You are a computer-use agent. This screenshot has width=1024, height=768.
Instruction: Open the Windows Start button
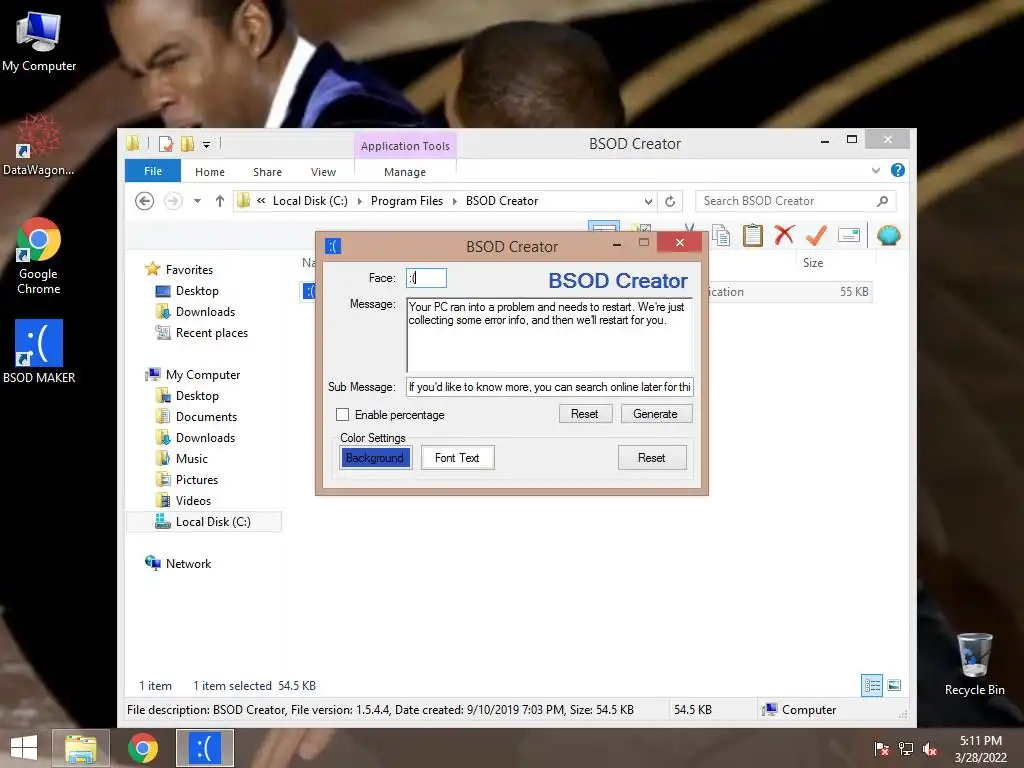point(24,748)
